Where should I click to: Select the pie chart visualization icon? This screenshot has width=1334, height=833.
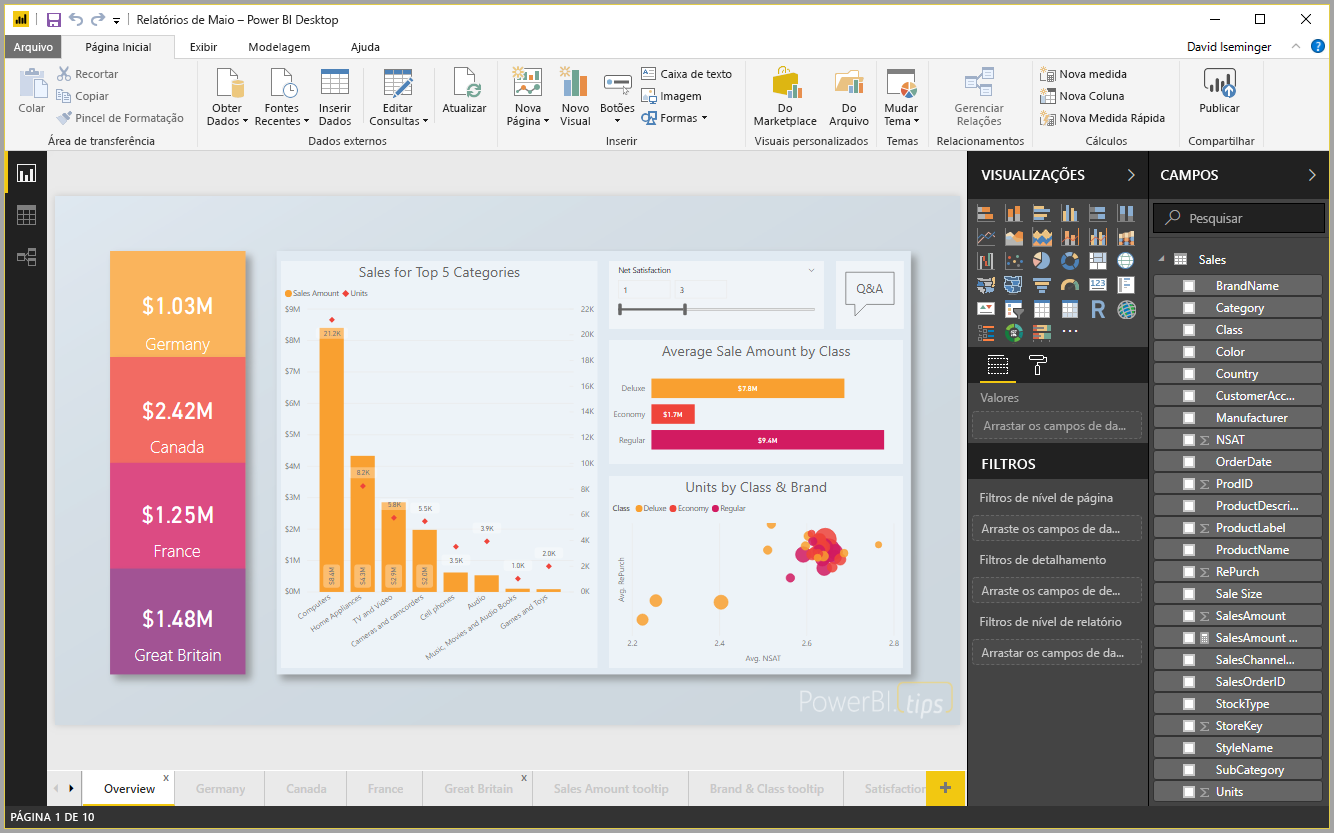1042,261
